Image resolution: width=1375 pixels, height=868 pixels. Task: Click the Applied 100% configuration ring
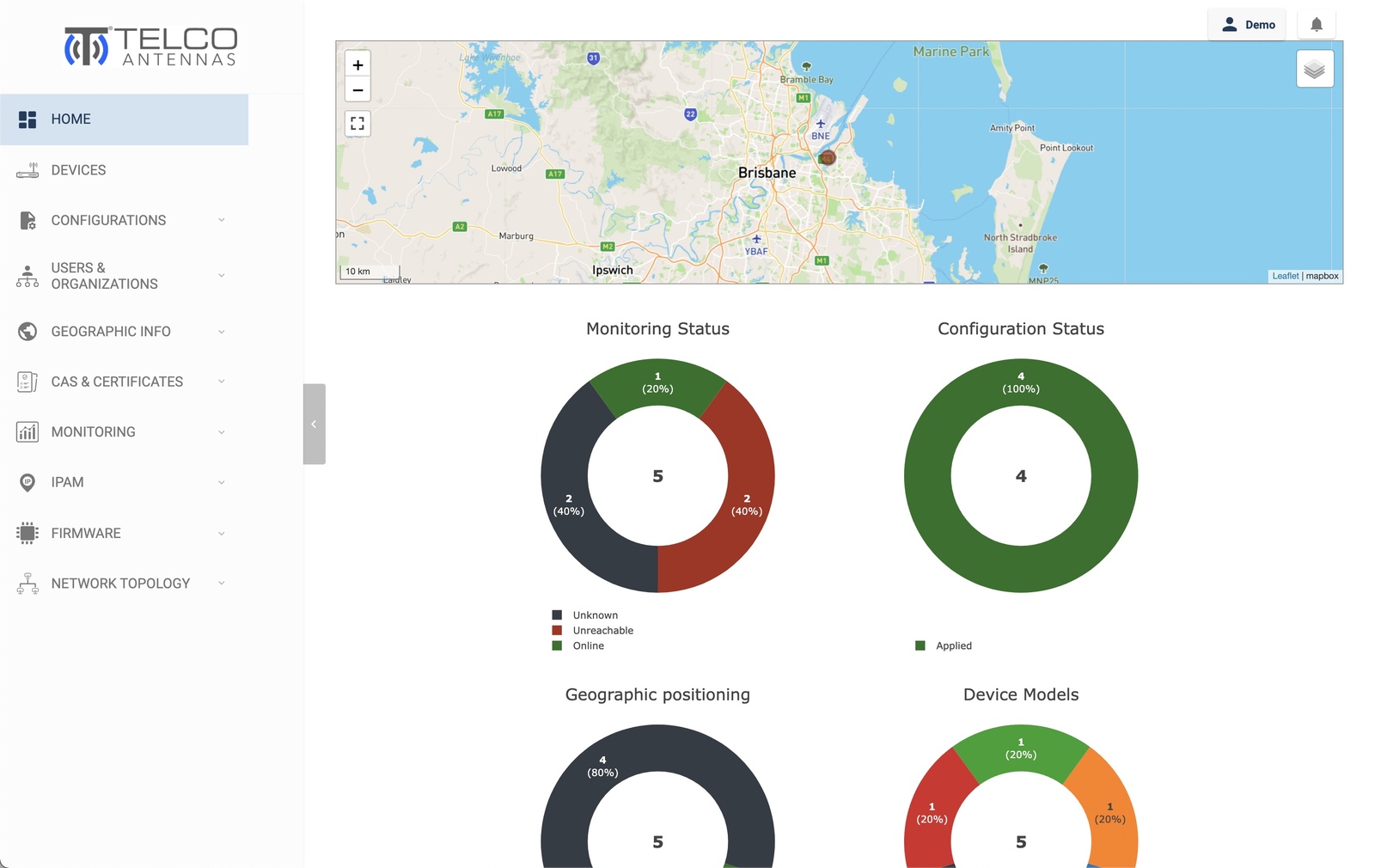pyautogui.click(x=1021, y=382)
